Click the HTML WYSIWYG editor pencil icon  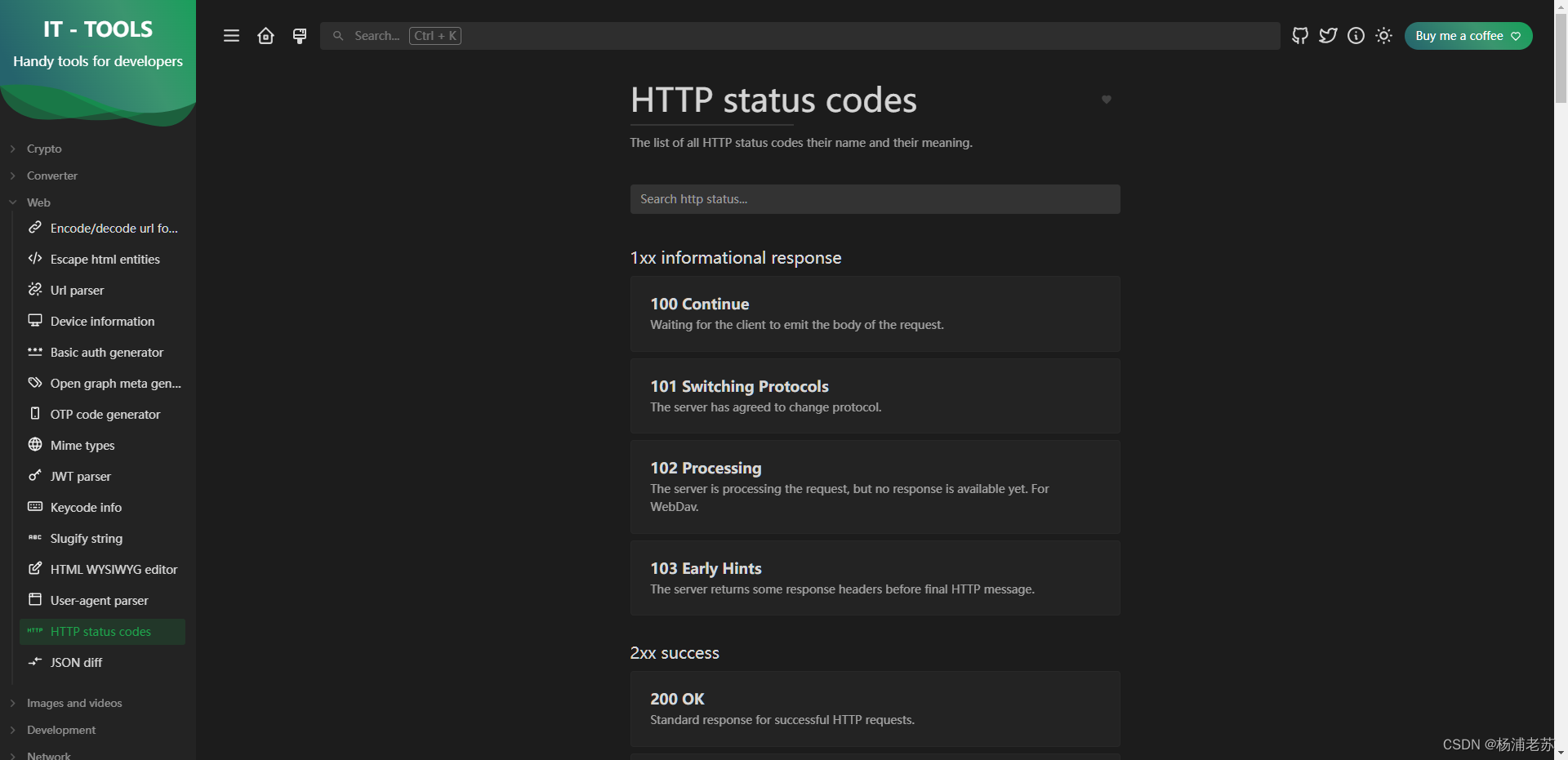pos(35,569)
